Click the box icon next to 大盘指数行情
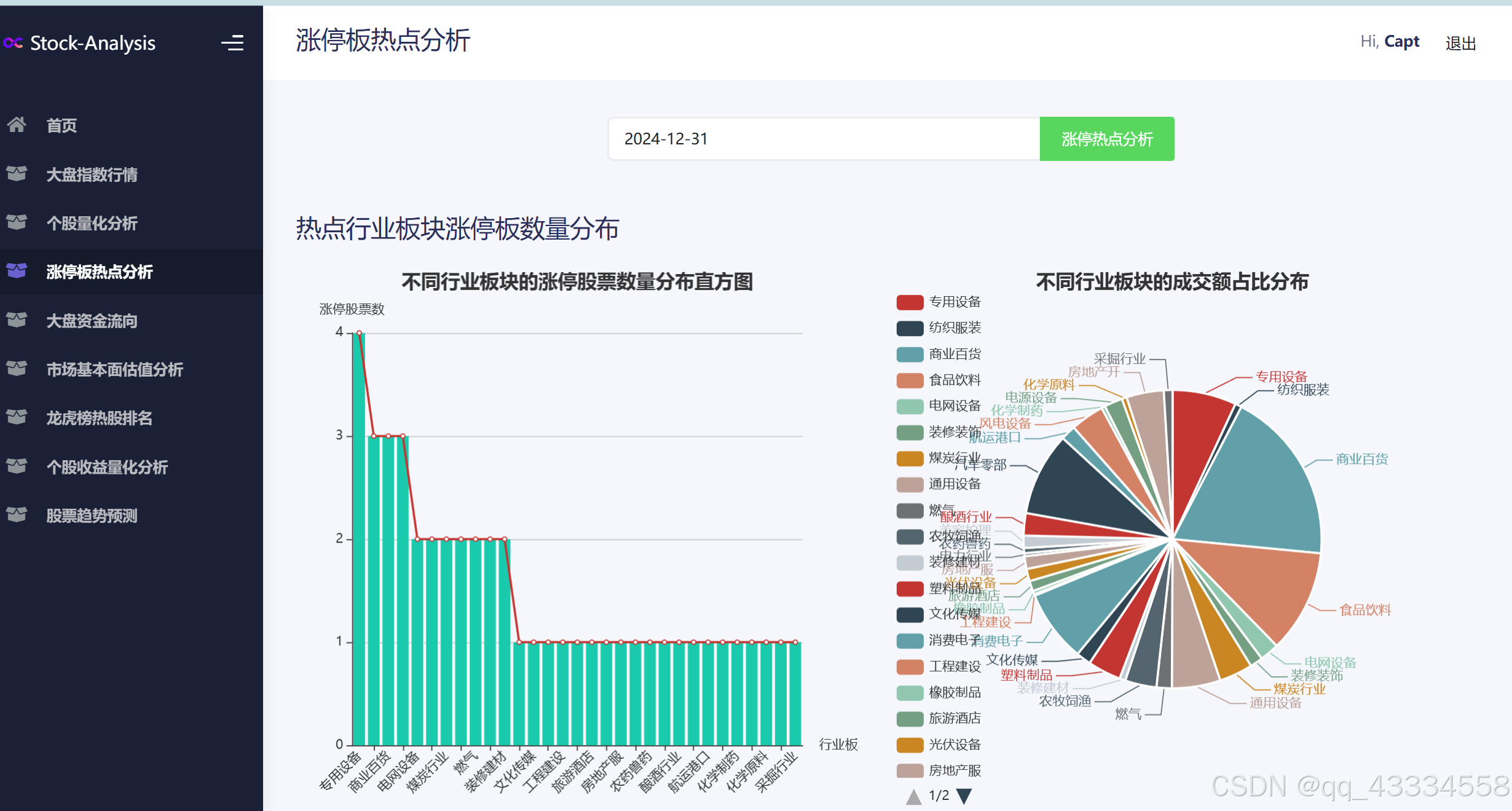 17,174
